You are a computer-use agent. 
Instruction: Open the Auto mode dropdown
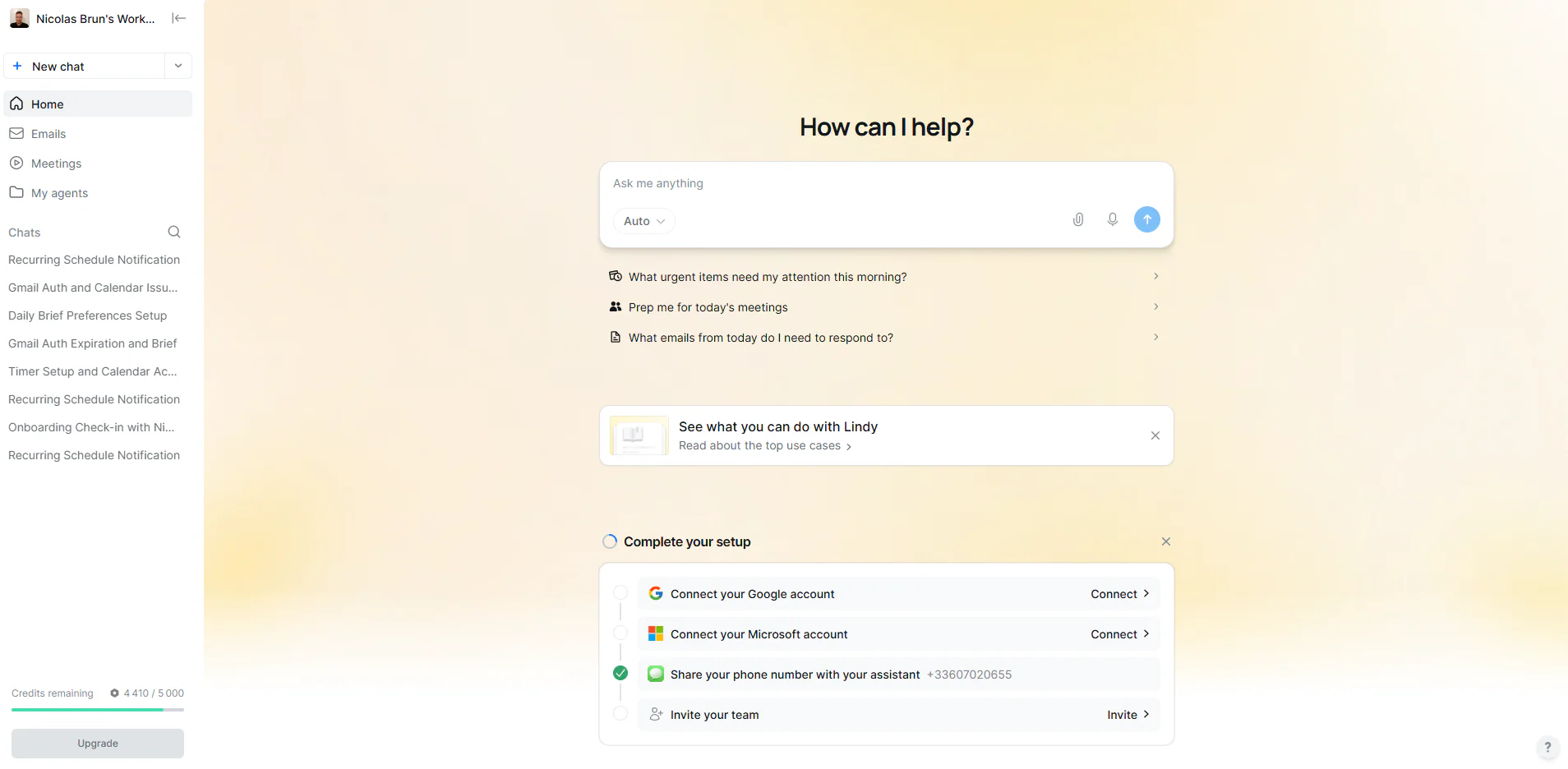(644, 221)
